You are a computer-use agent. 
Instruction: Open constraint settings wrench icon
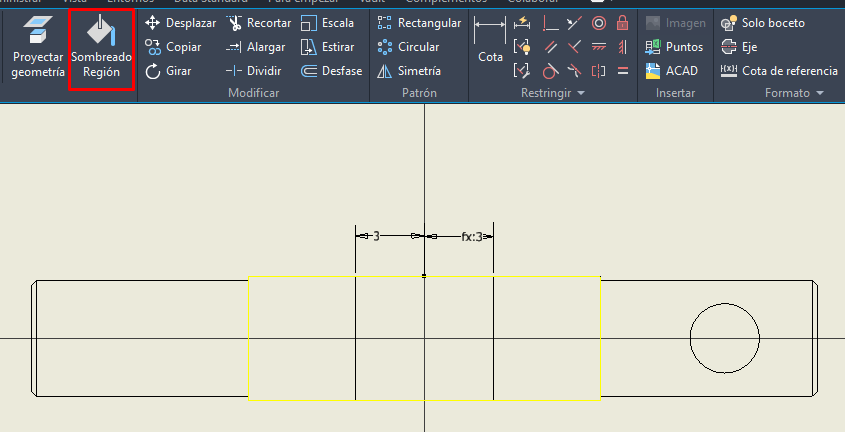tap(522, 71)
